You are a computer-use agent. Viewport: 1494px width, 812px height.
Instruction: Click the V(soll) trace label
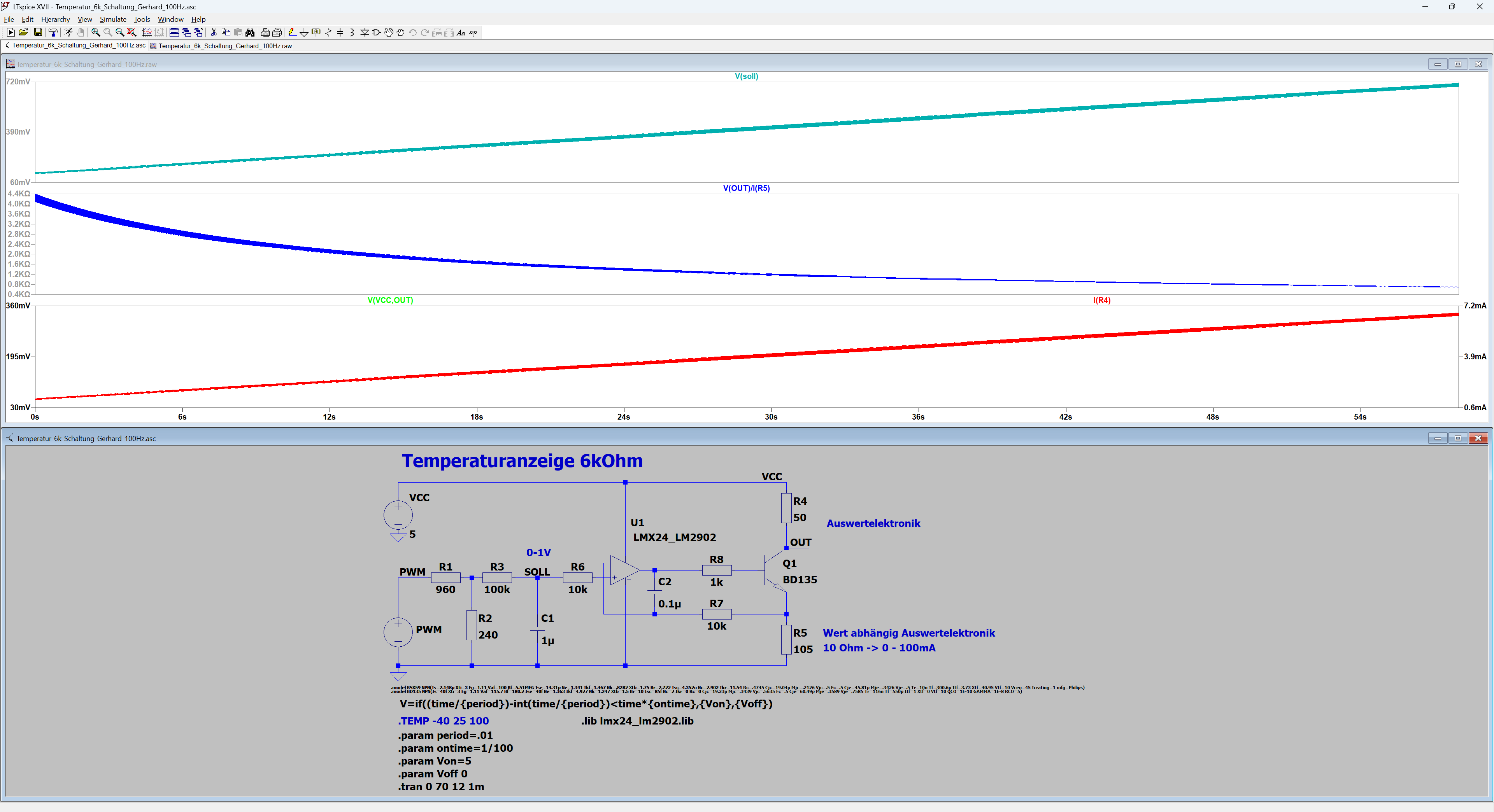tap(746, 76)
